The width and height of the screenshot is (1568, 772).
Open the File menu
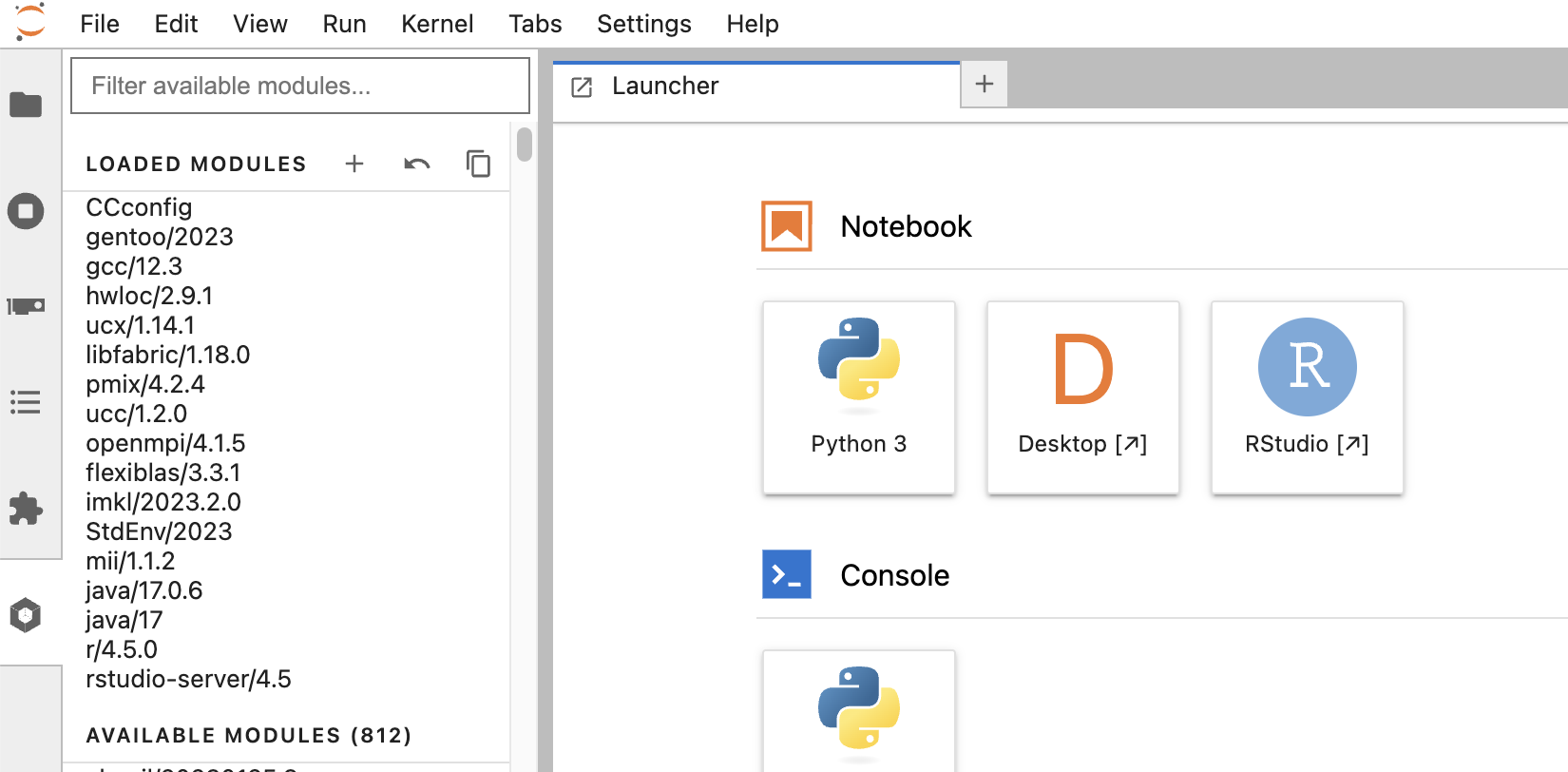point(100,24)
